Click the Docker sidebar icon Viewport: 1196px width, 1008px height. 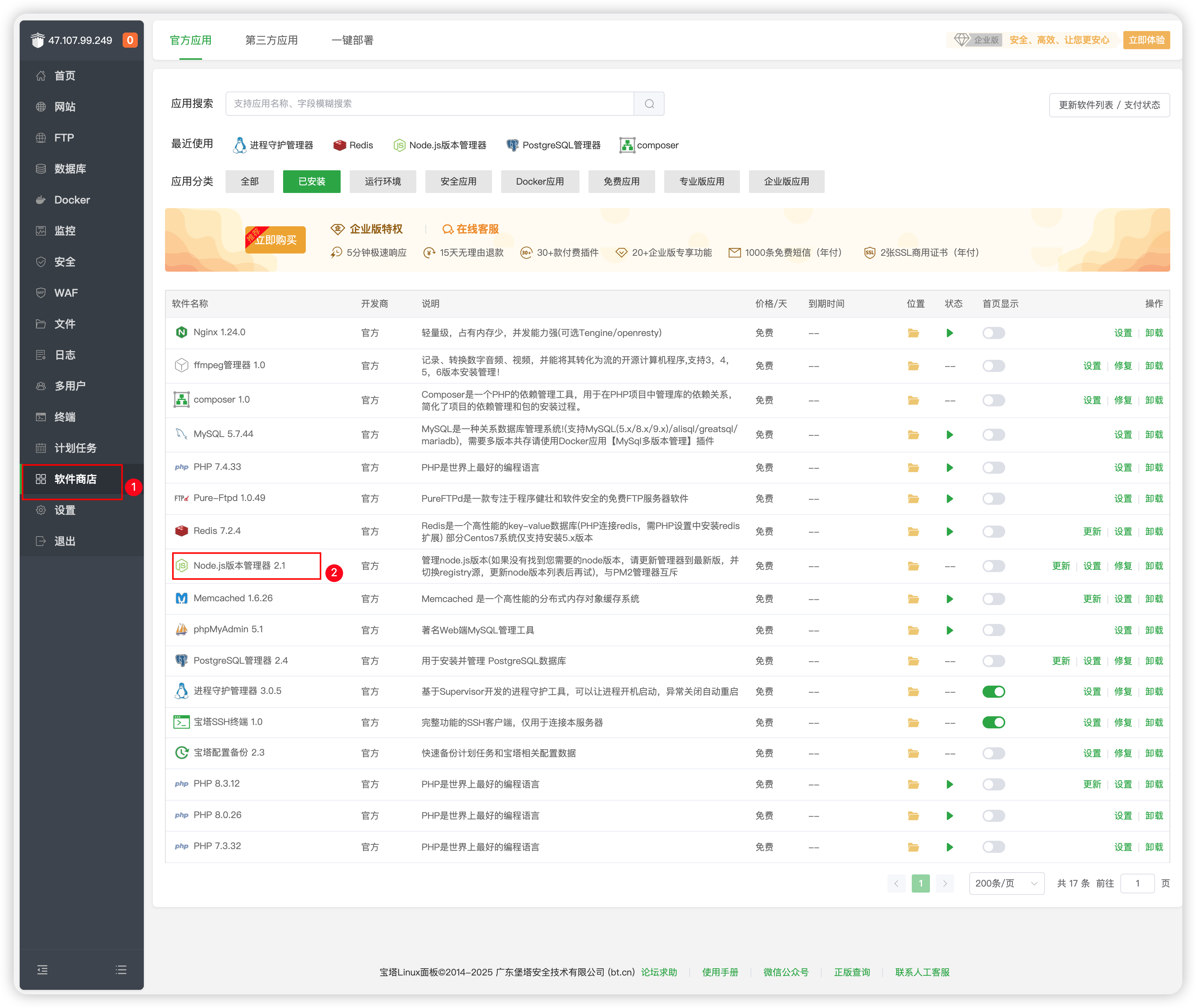40,200
